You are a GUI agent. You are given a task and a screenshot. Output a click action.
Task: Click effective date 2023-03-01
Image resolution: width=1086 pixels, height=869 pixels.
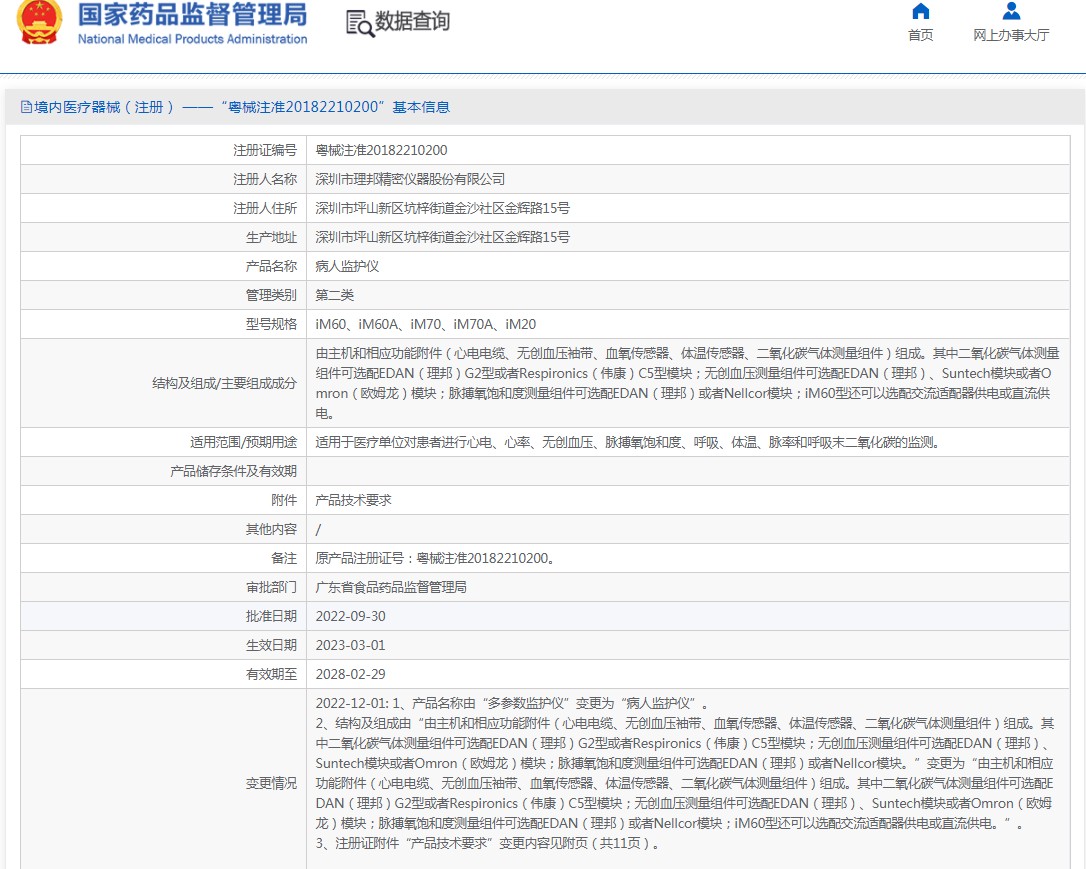[350, 646]
